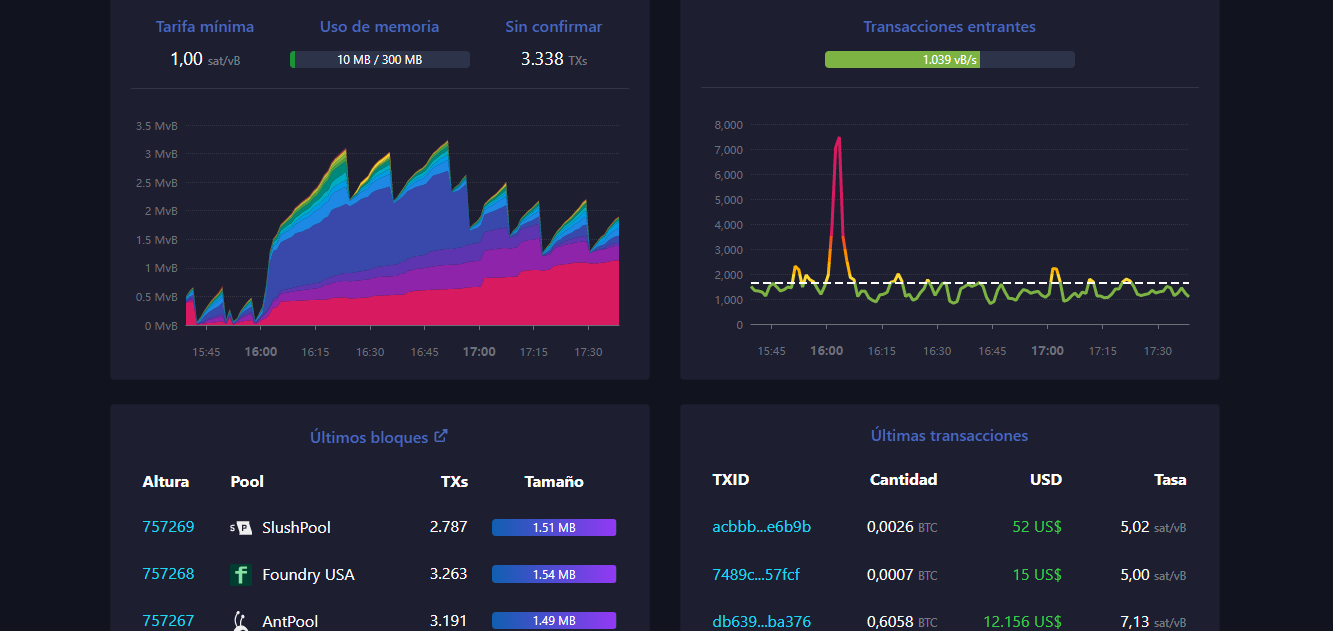Image resolution: width=1333 pixels, height=631 pixels.
Task: Click the AntPool logo icon
Action: 240,621
